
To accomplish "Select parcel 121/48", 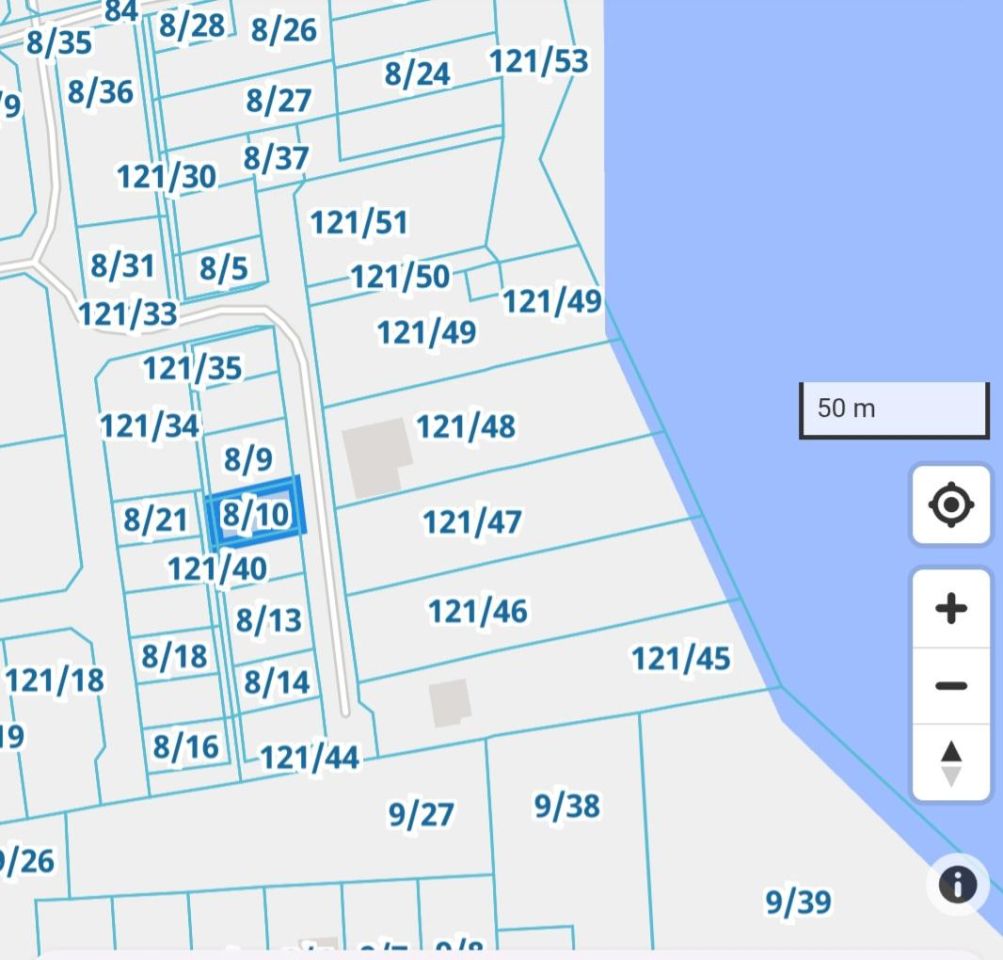I will click(x=466, y=426).
